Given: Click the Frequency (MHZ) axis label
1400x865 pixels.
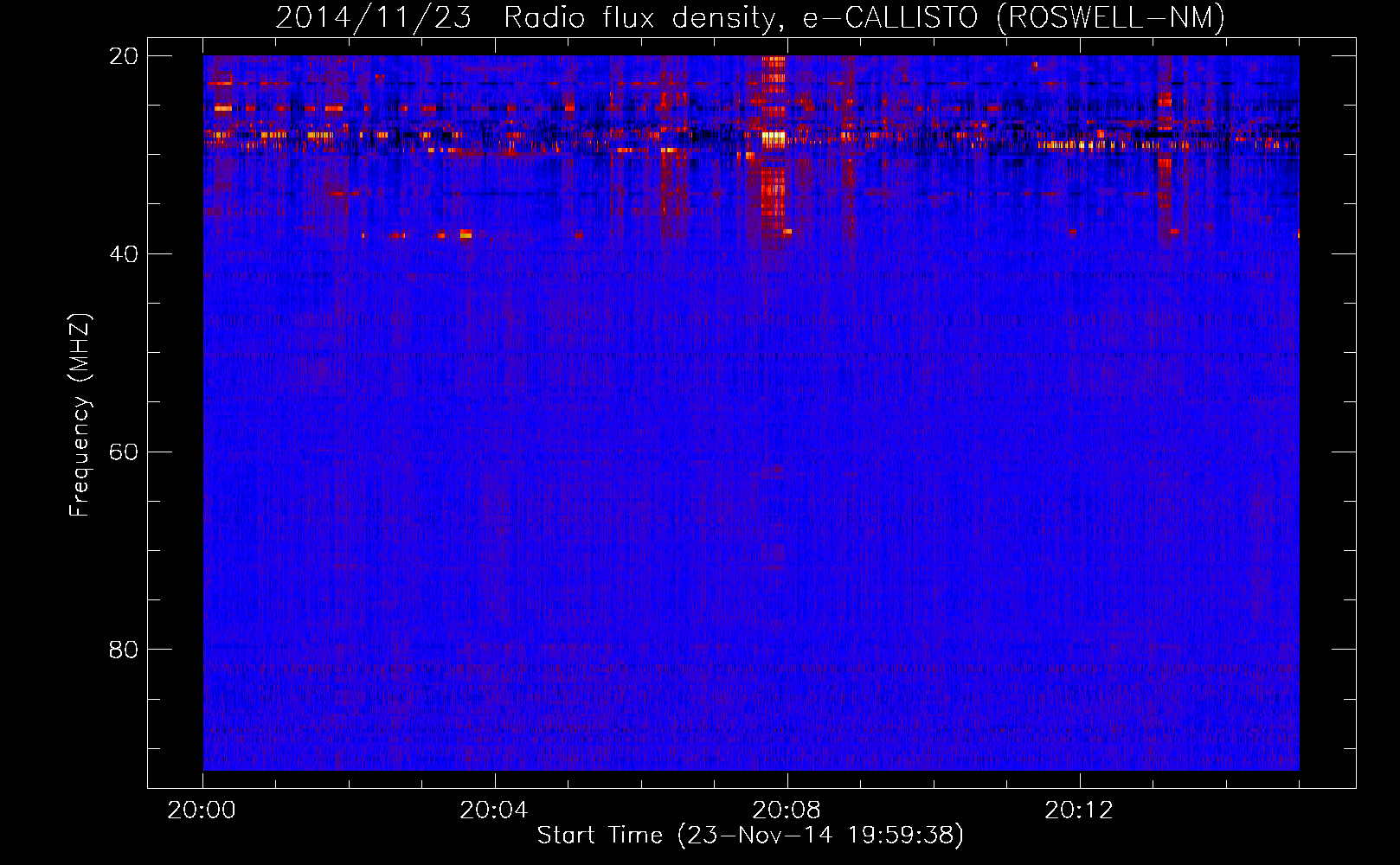Looking at the screenshot, I should [79, 415].
